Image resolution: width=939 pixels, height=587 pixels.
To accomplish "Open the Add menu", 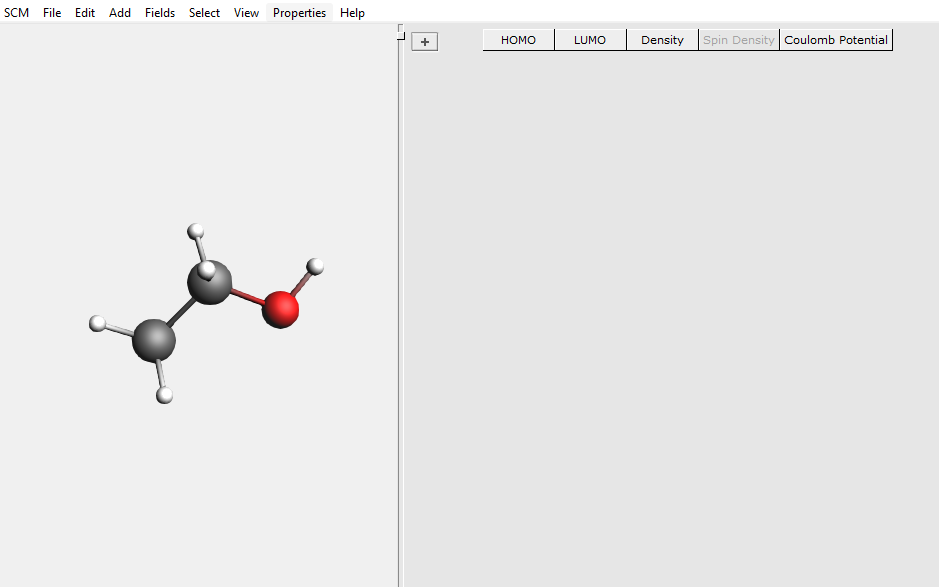I will [120, 13].
